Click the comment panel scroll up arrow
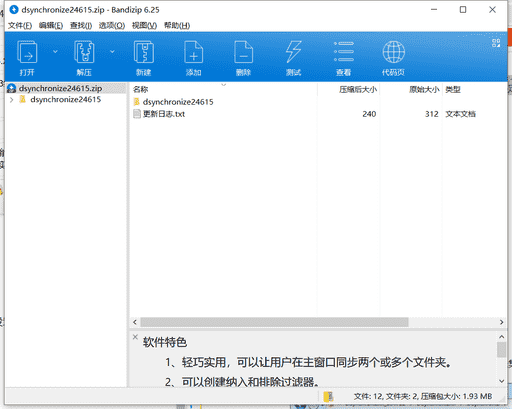The image size is (512, 409). [501, 337]
